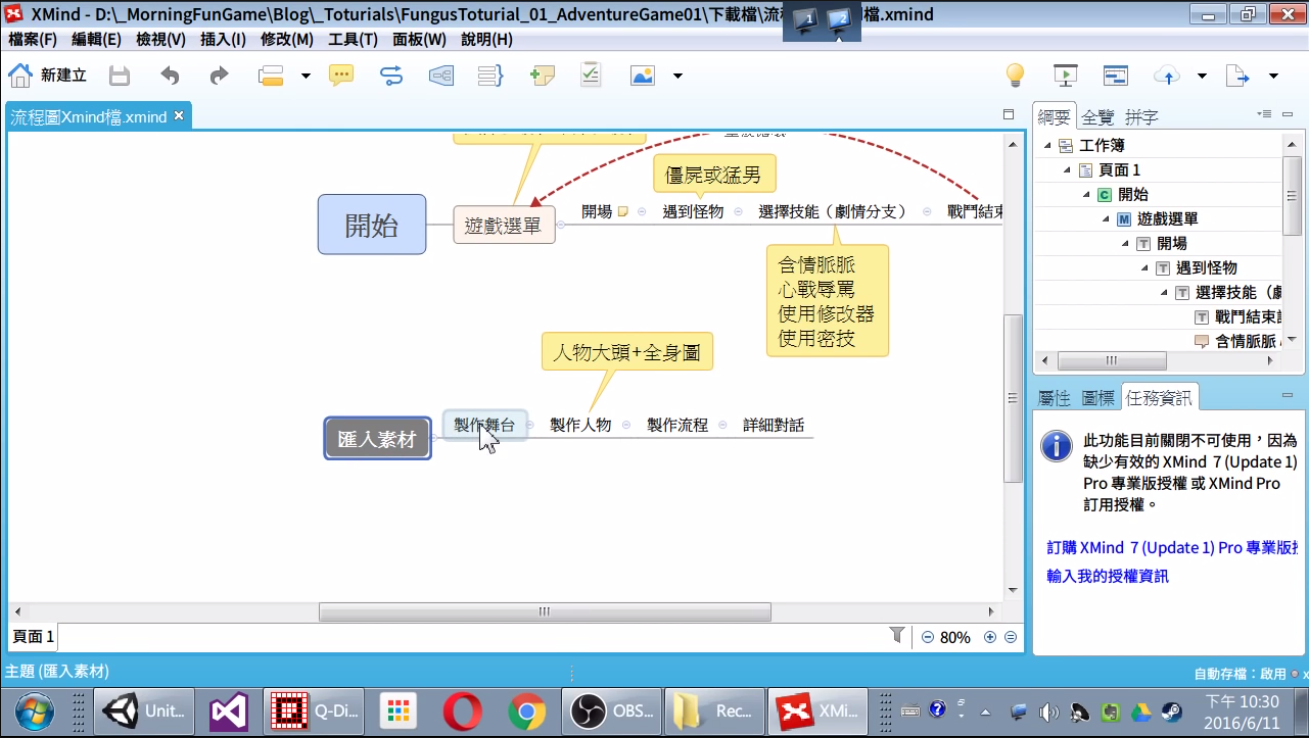
Task: Save the file with the floppy disk icon
Action: pyautogui.click(x=120, y=76)
